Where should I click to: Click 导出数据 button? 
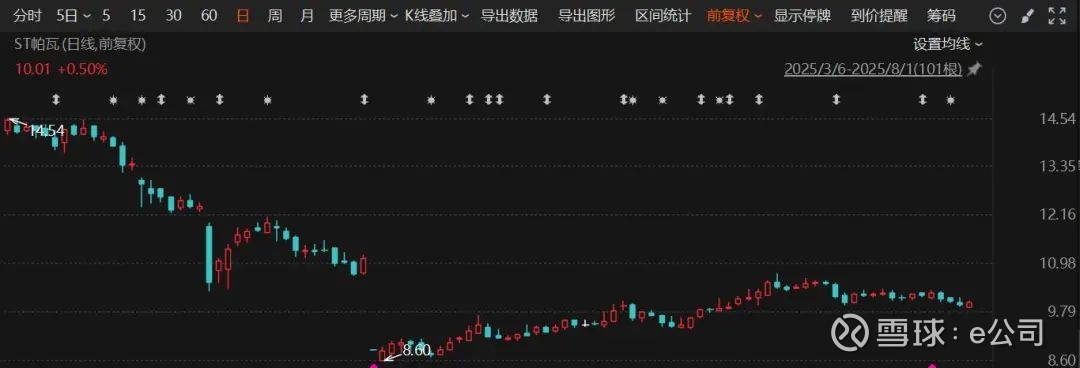pyautogui.click(x=509, y=16)
